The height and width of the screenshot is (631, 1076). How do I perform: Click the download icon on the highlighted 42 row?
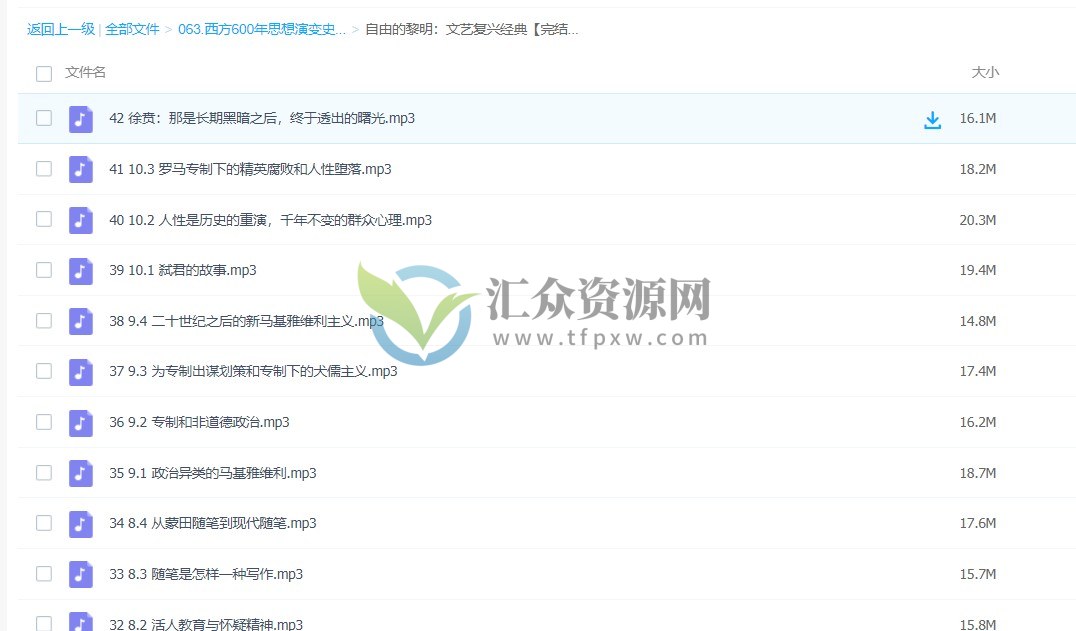933,118
